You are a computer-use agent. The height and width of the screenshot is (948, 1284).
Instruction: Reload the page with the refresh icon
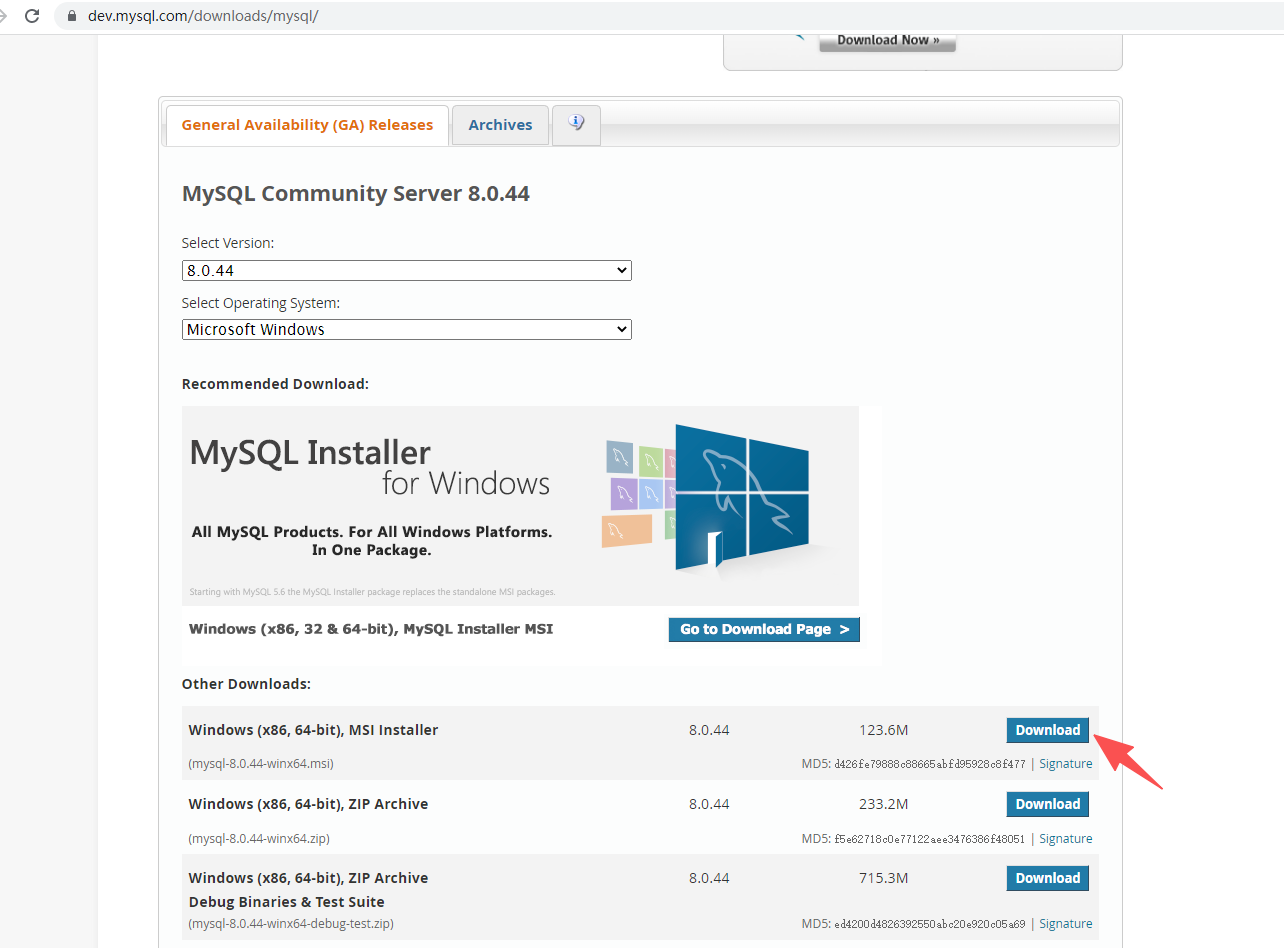click(32, 16)
